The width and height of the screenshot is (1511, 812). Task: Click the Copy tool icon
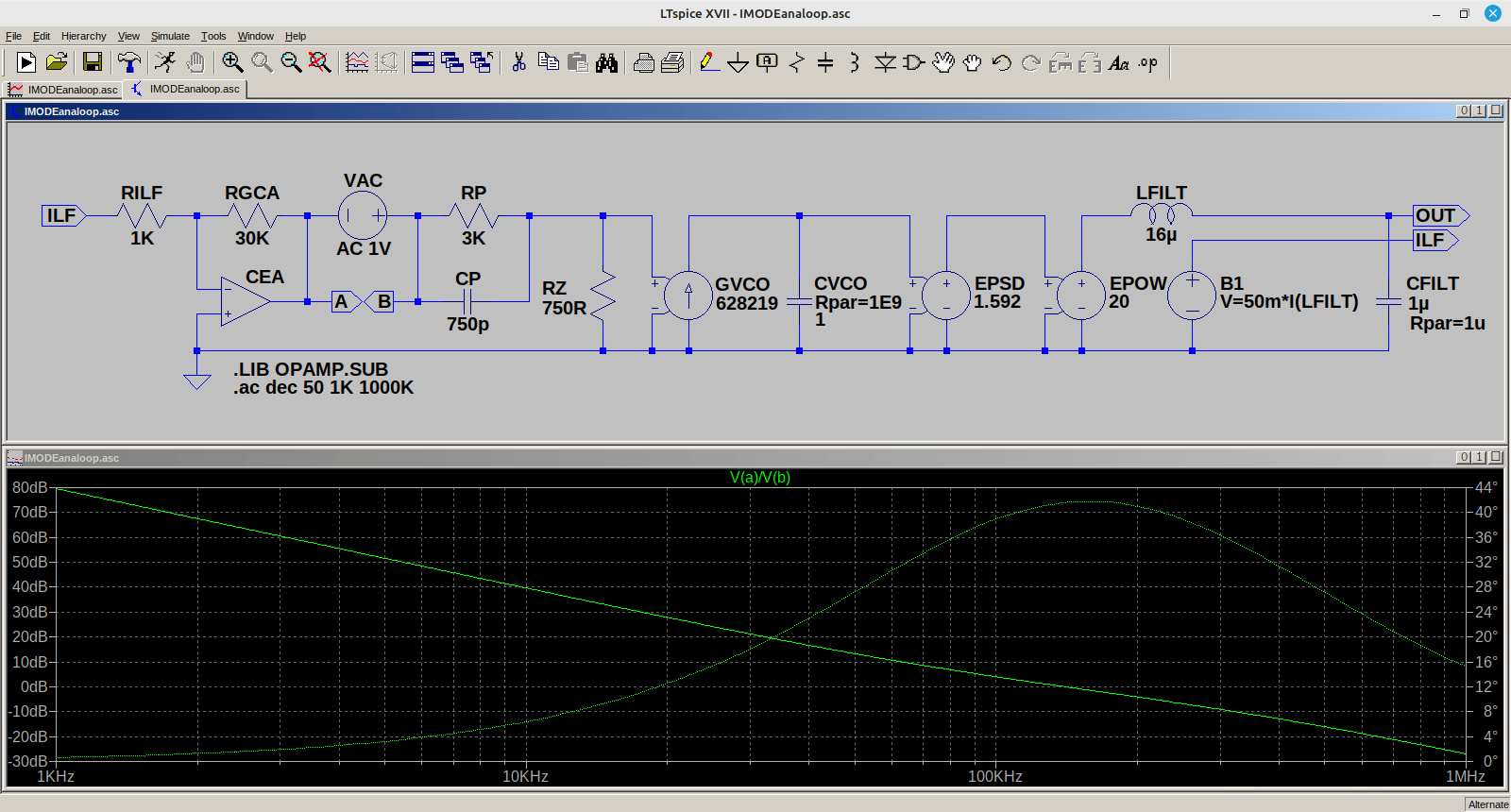click(x=548, y=62)
